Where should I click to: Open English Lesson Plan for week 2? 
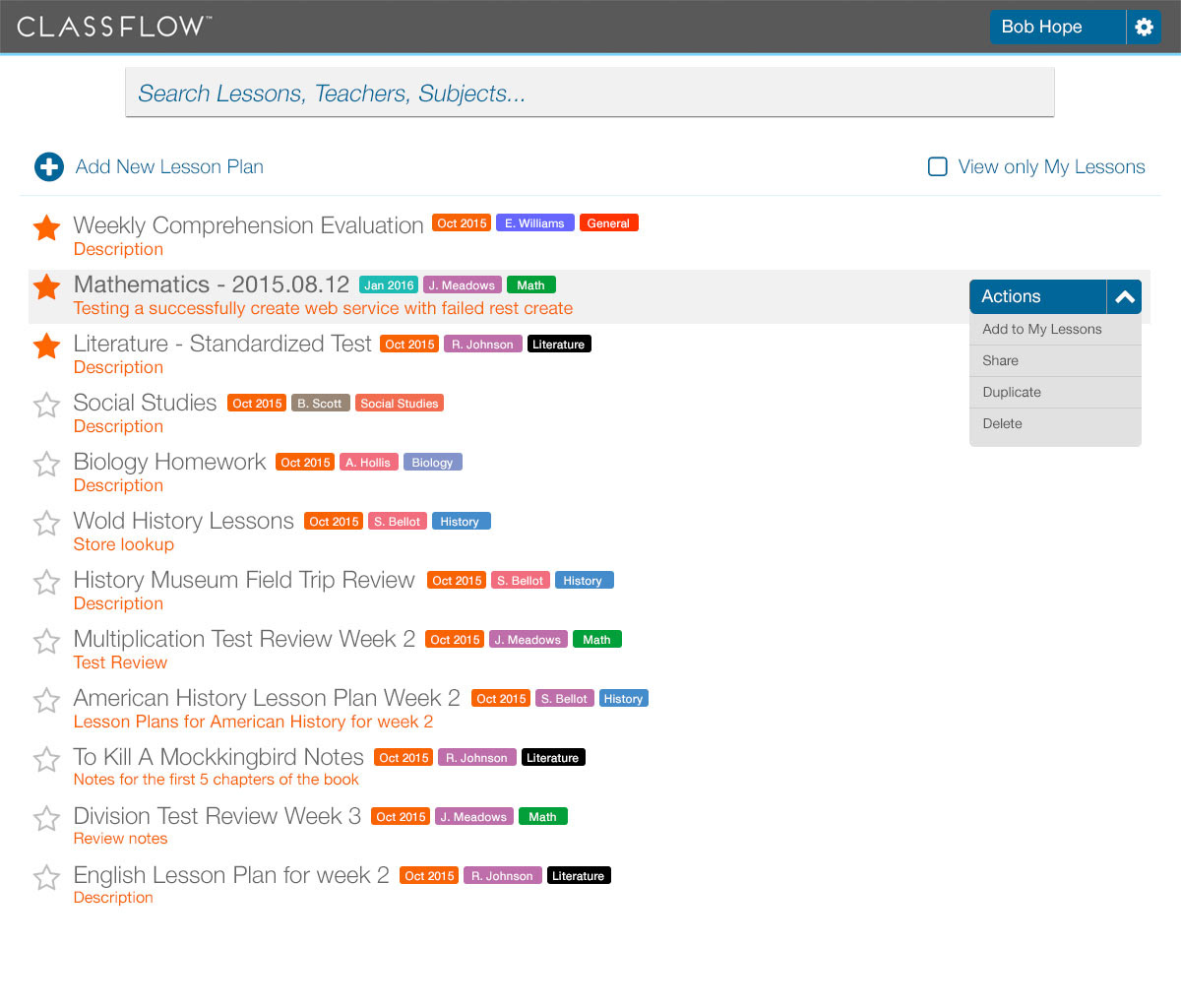[231, 875]
